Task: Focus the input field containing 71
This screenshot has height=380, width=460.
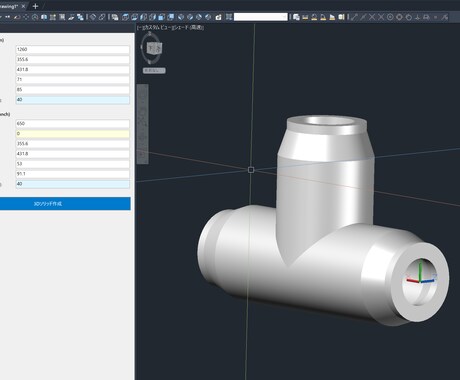Action: 73,80
